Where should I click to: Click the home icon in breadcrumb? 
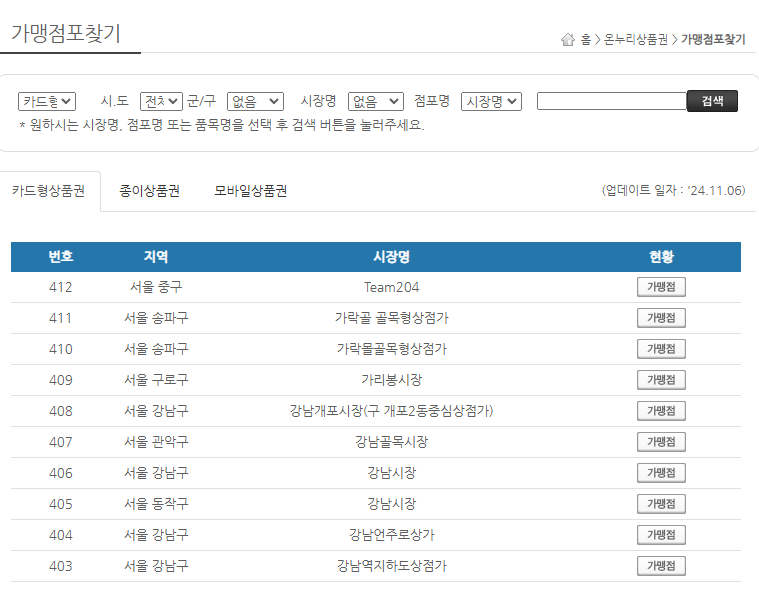567,39
